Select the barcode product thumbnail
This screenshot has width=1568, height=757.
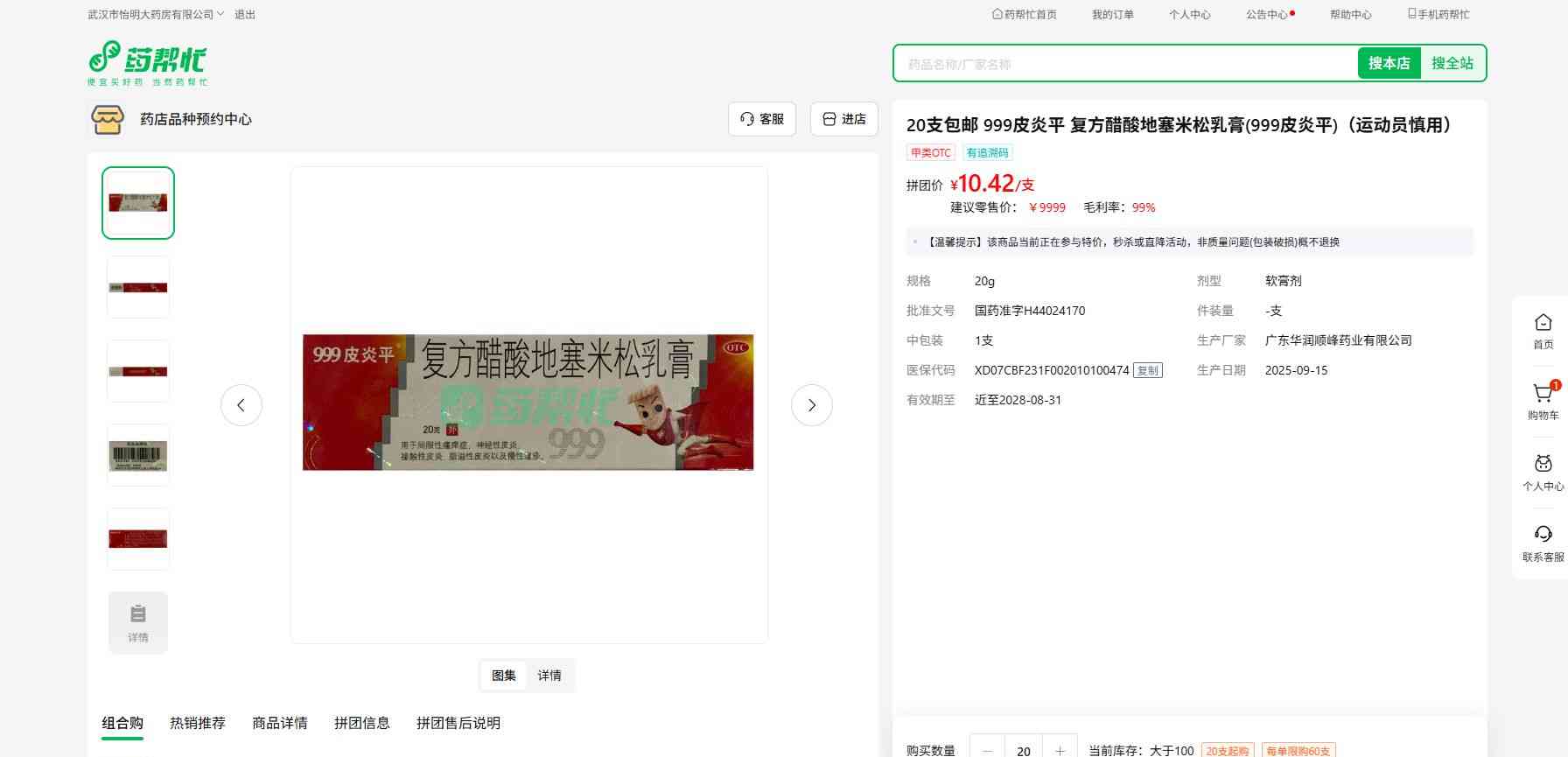138,455
